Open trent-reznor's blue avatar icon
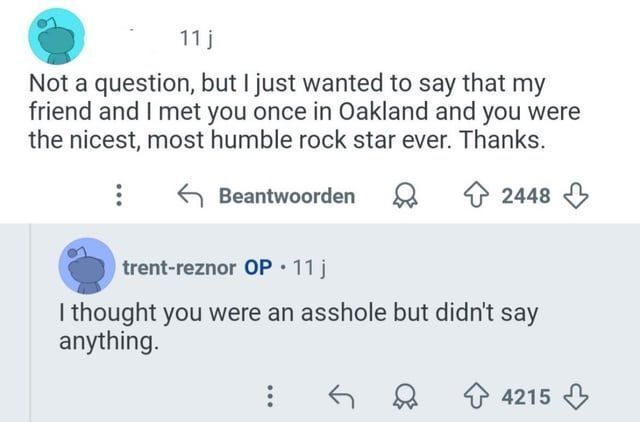640x422 pixels. 87,265
